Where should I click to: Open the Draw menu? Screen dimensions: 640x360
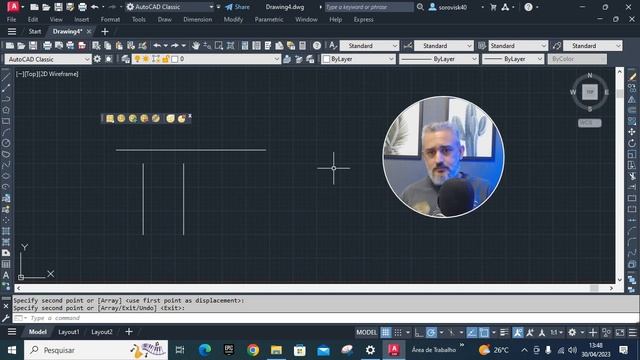[x=164, y=19]
